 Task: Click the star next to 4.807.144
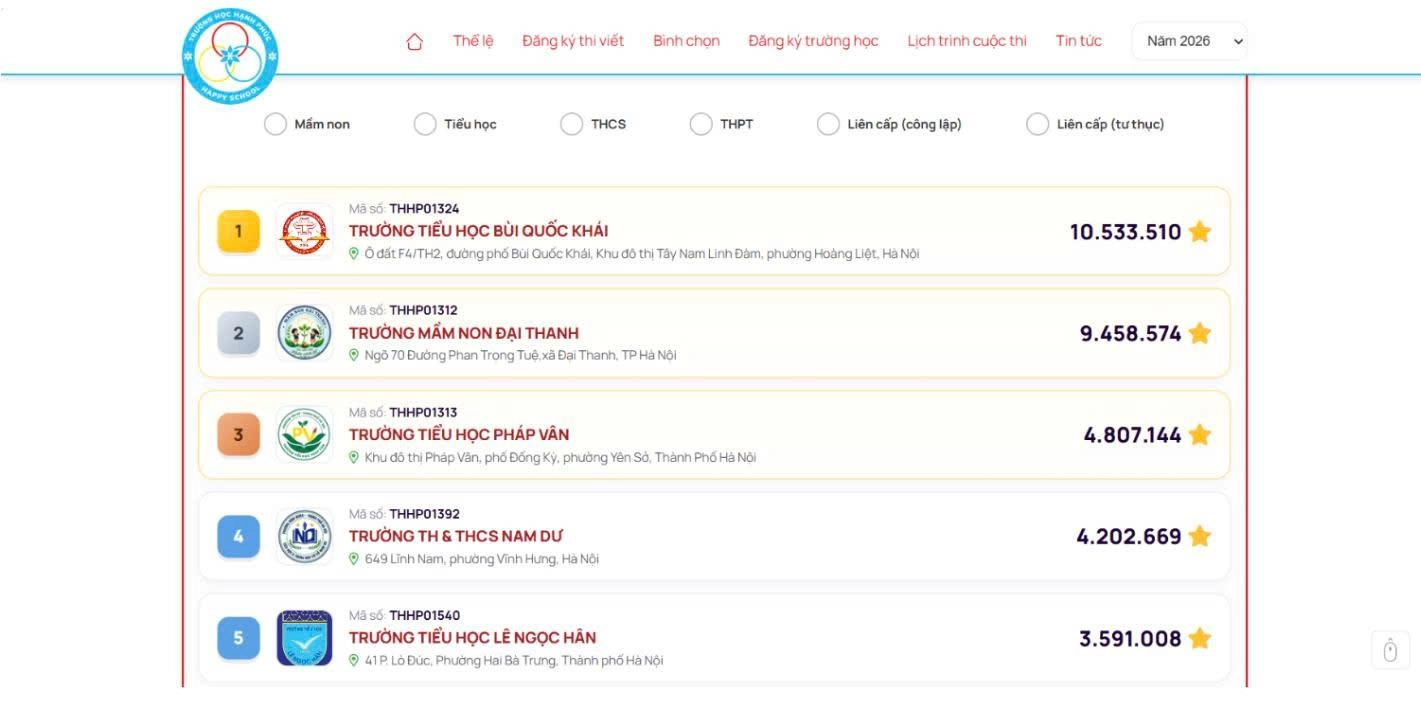1200,435
